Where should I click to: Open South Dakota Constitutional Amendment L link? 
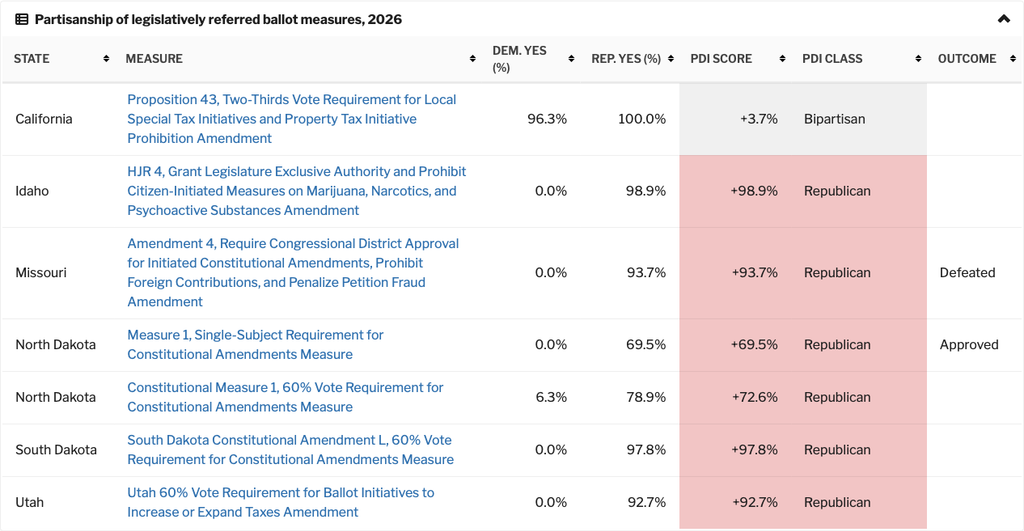click(291, 449)
